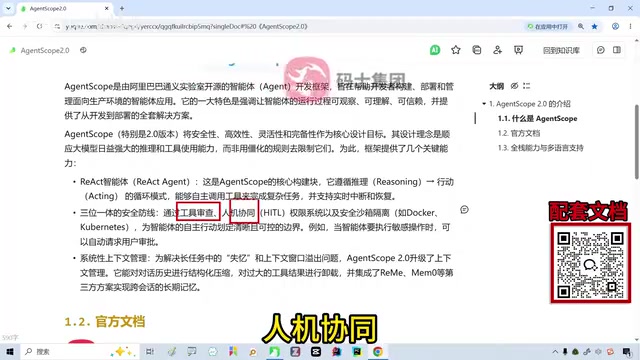This screenshot has height=360, width=640.
Task: Switch the outline list-style icon
Action: (x=527, y=86)
